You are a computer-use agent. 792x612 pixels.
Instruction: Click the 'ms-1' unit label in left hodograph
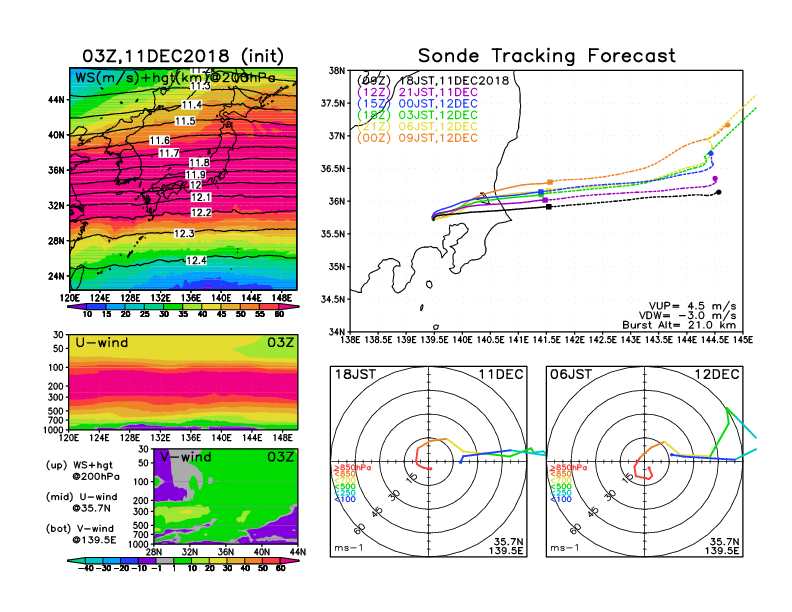pyautogui.click(x=348, y=548)
